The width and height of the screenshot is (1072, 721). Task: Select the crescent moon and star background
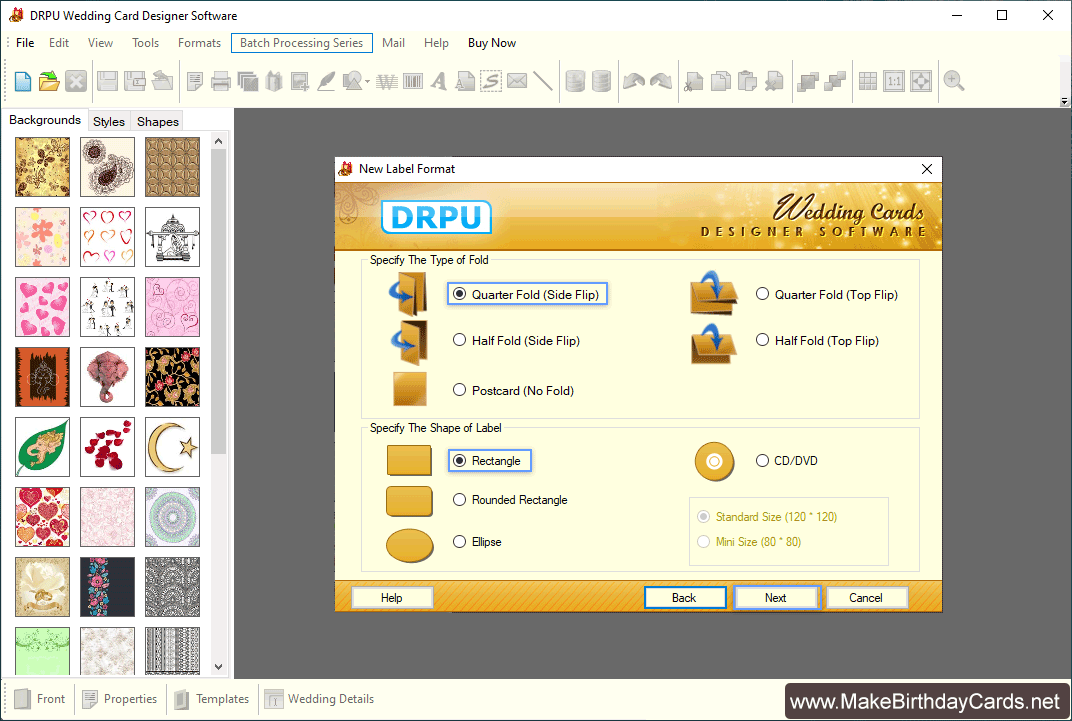172,447
